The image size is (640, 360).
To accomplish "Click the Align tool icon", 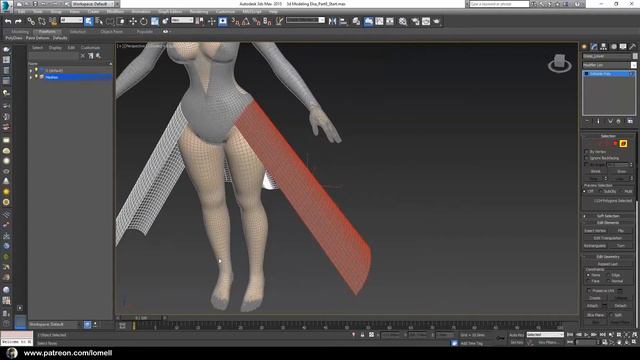I will pyautogui.click(x=343, y=21).
